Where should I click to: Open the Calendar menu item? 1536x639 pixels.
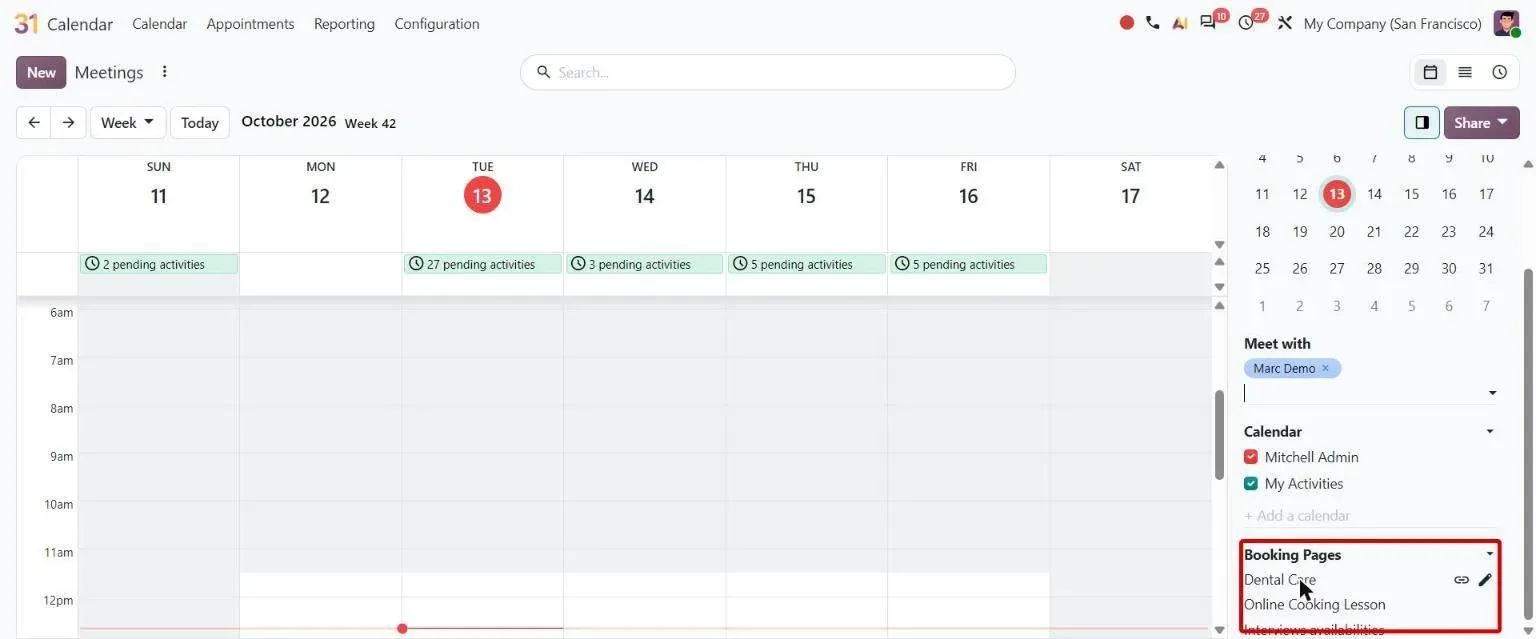[x=160, y=23]
